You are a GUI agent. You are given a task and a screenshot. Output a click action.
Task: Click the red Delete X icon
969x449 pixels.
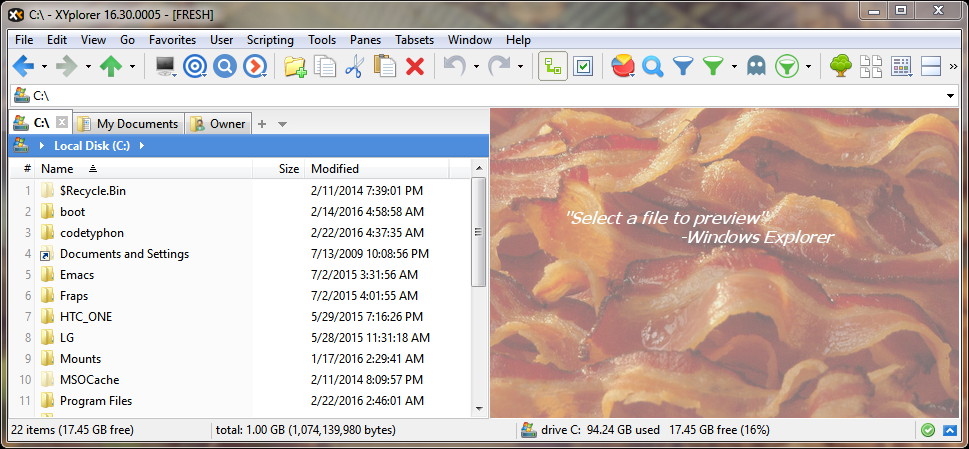(x=415, y=66)
